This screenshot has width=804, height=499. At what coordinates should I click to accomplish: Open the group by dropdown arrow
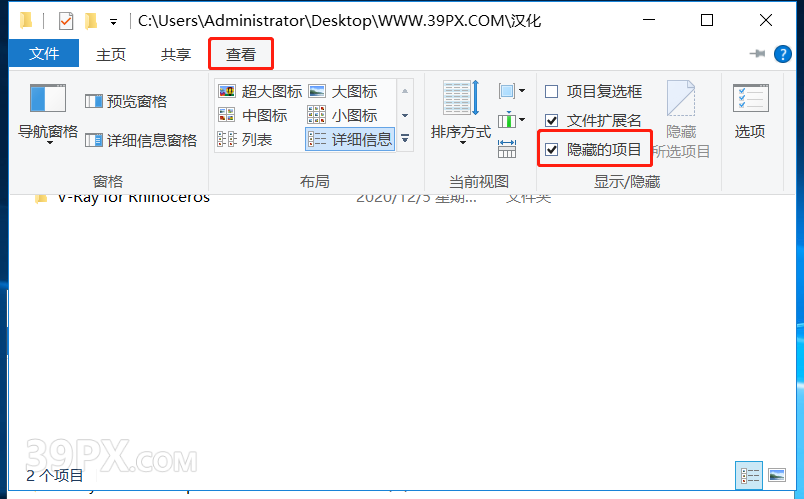(x=512, y=91)
